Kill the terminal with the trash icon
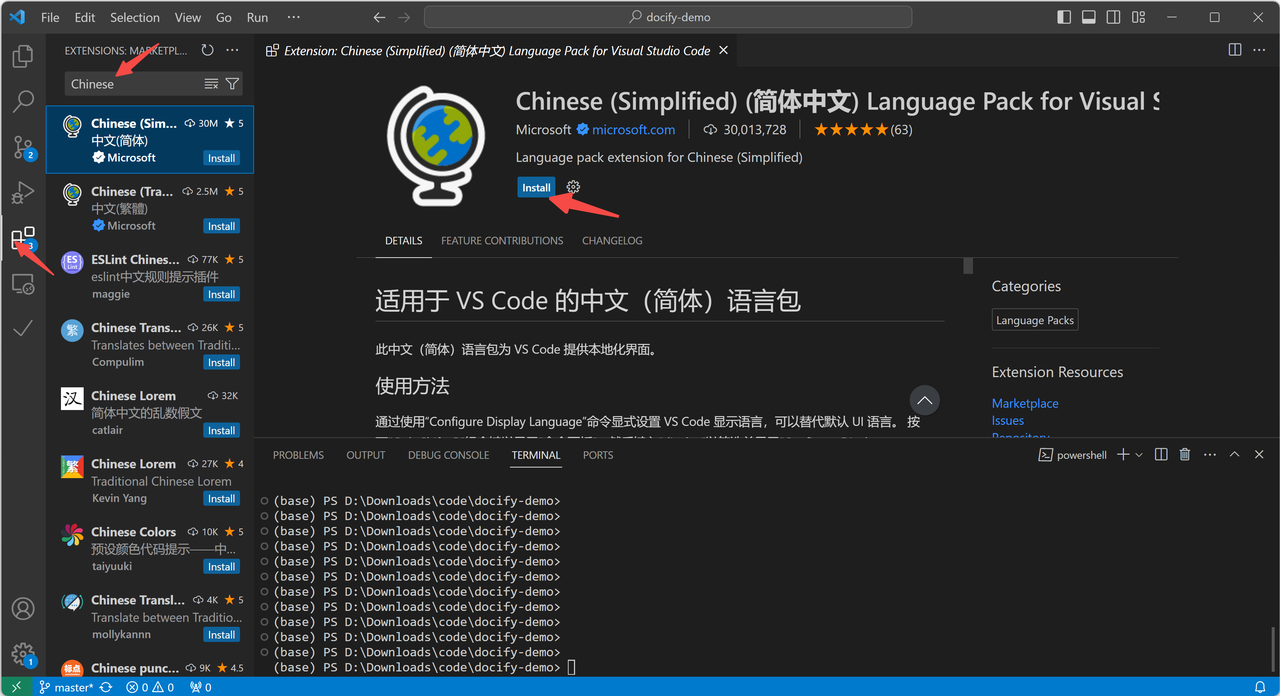This screenshot has height=696, width=1280. pos(1184,454)
